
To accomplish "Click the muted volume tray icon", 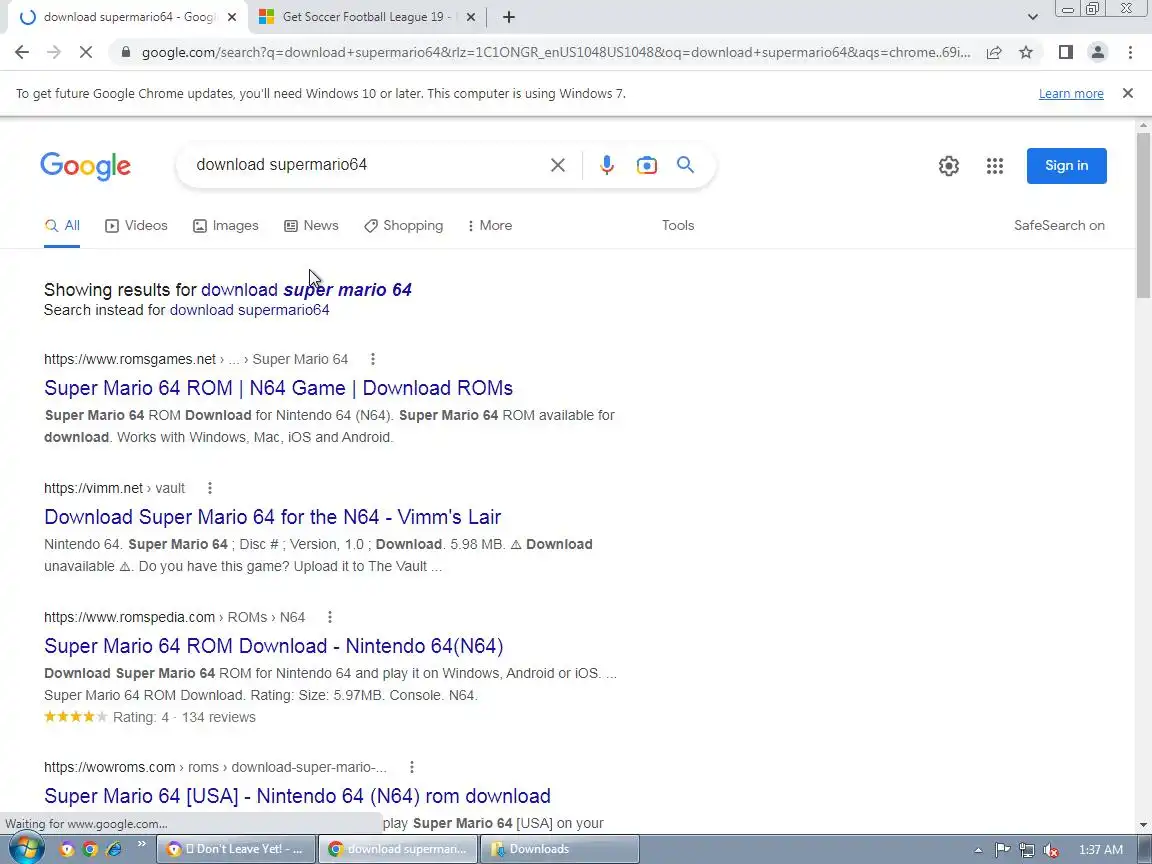I will (x=1051, y=850).
